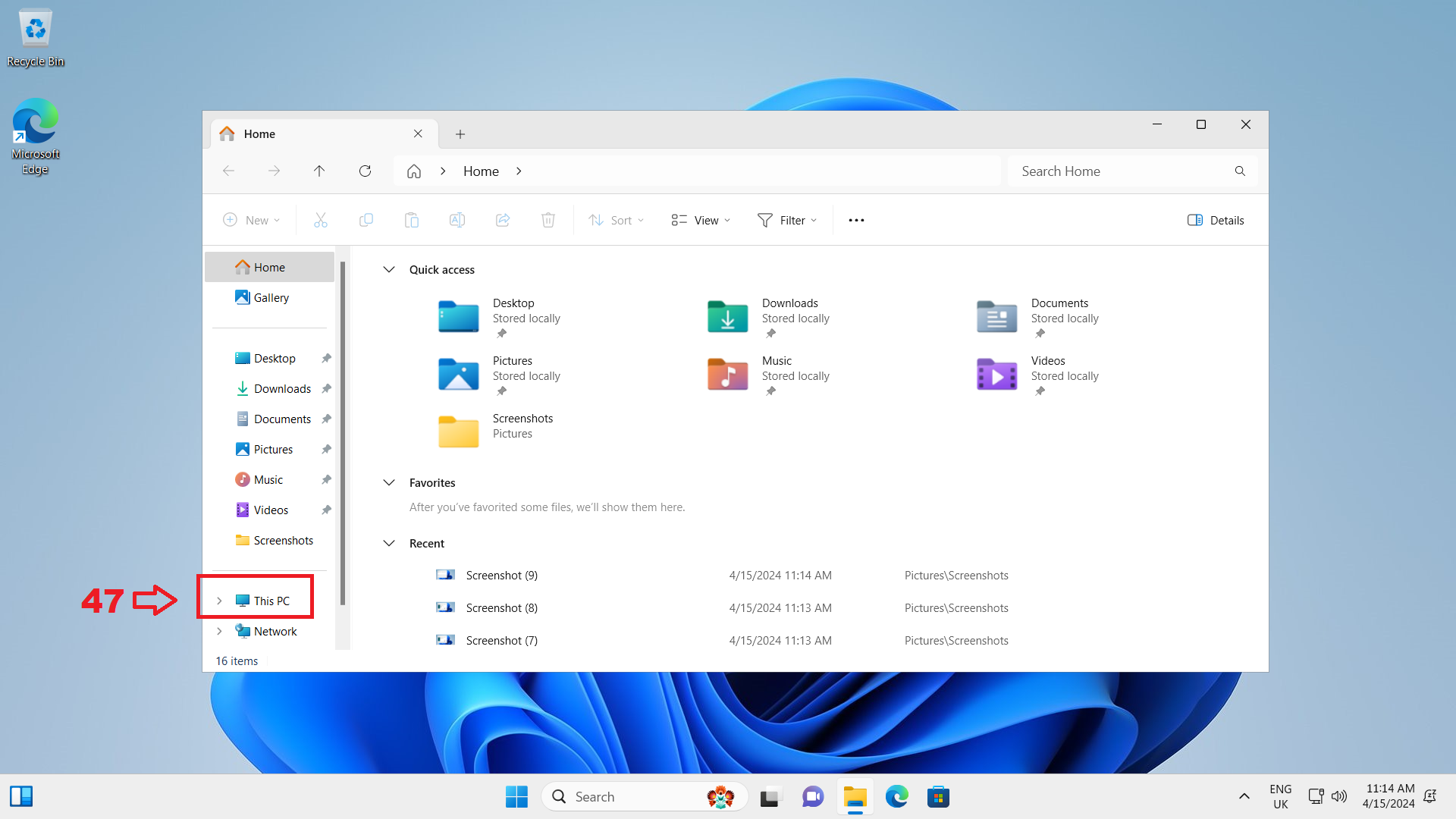
Task: Click the Search Home input field
Action: tap(1122, 171)
